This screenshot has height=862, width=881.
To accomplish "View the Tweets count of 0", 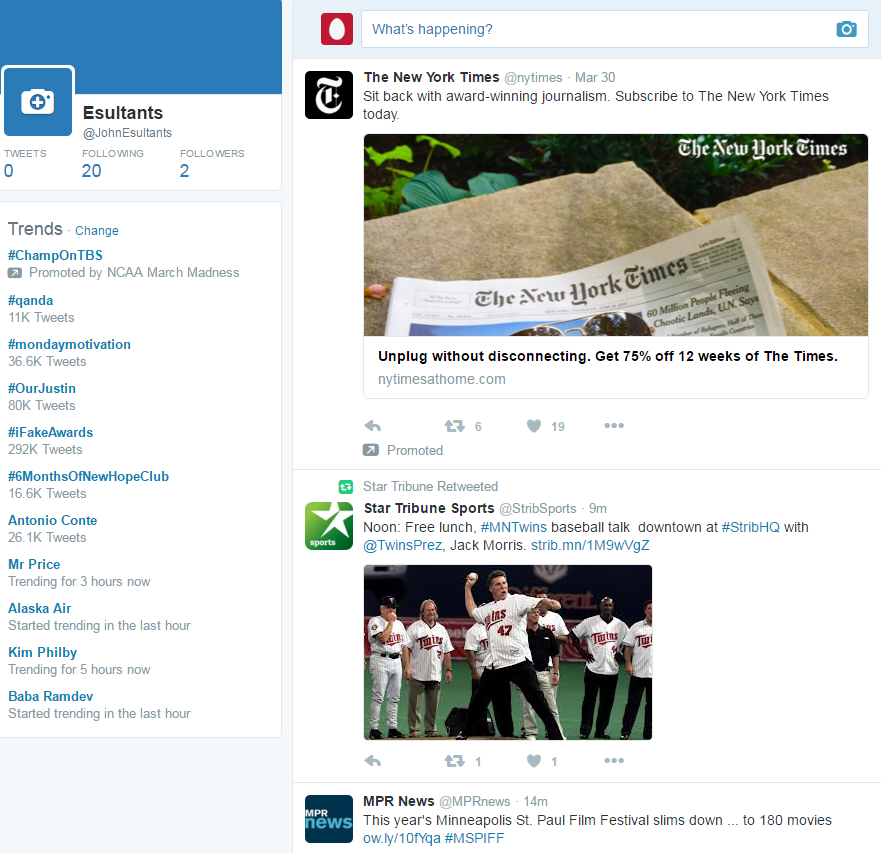I will (8, 171).
